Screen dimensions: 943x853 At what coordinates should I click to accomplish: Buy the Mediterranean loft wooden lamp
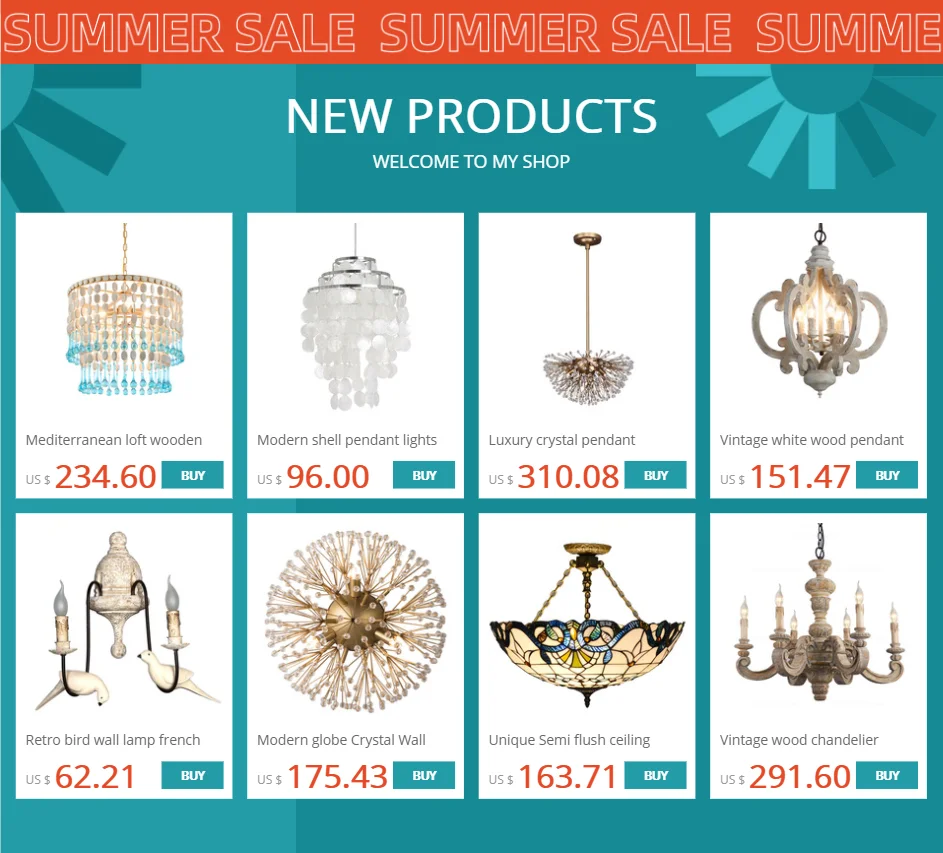pos(192,475)
